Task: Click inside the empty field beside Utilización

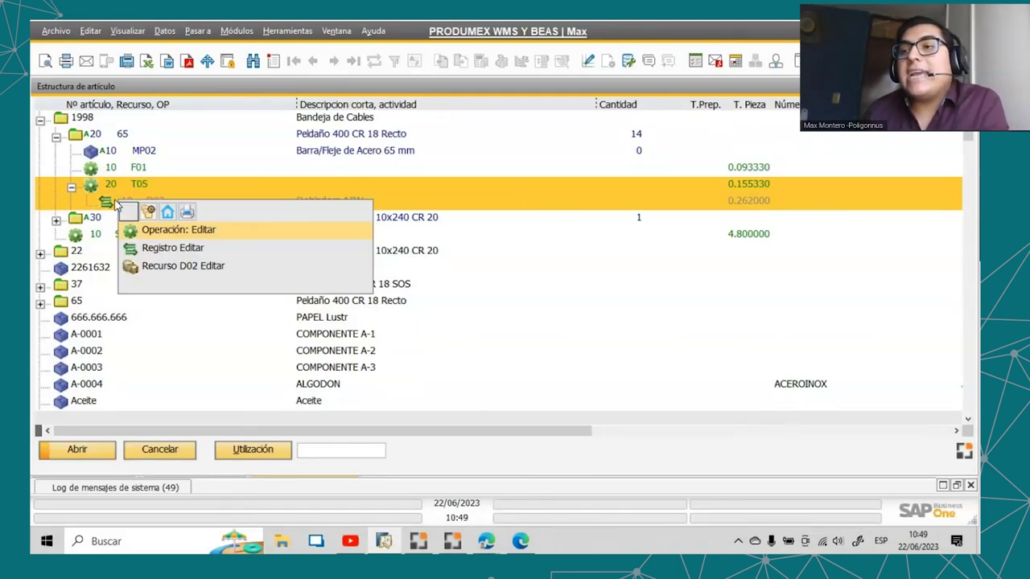Action: coord(341,449)
